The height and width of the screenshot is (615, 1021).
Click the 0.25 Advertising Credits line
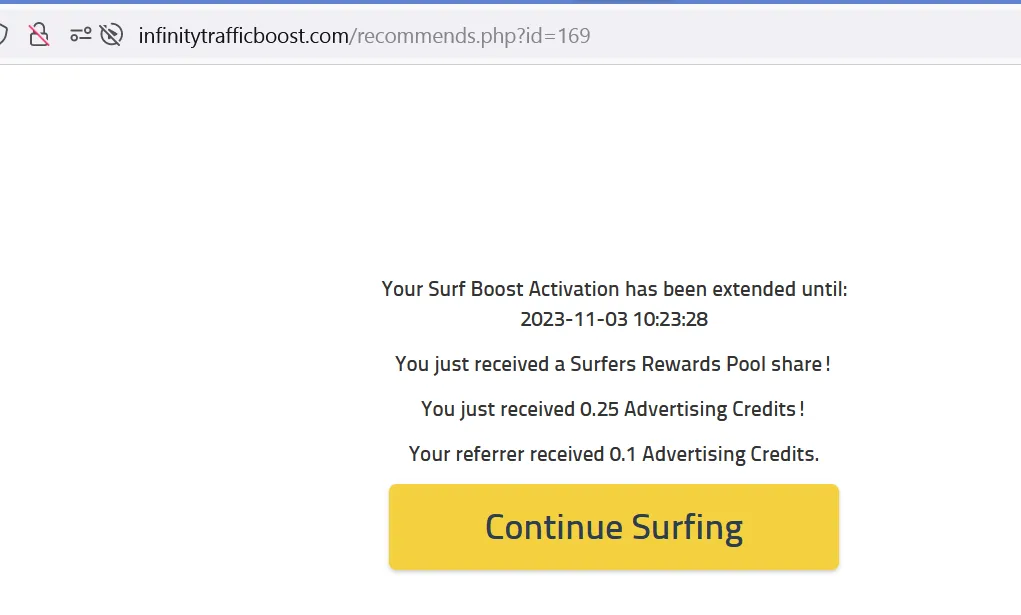(613, 409)
